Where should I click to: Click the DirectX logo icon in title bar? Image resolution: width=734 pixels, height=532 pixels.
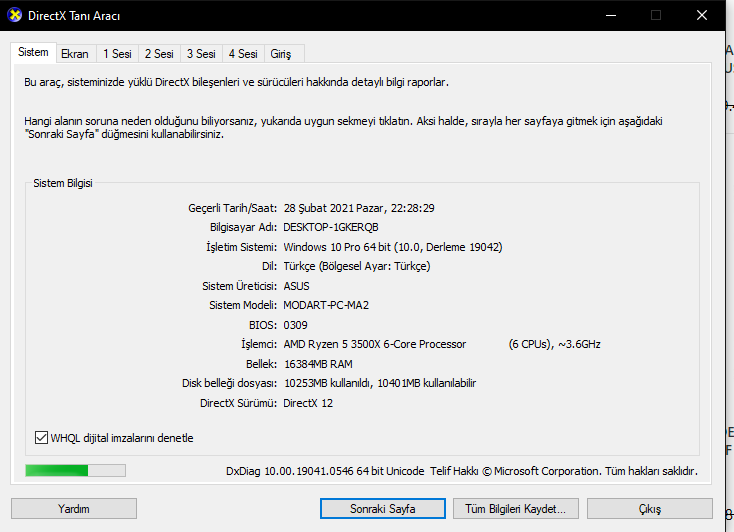15,15
